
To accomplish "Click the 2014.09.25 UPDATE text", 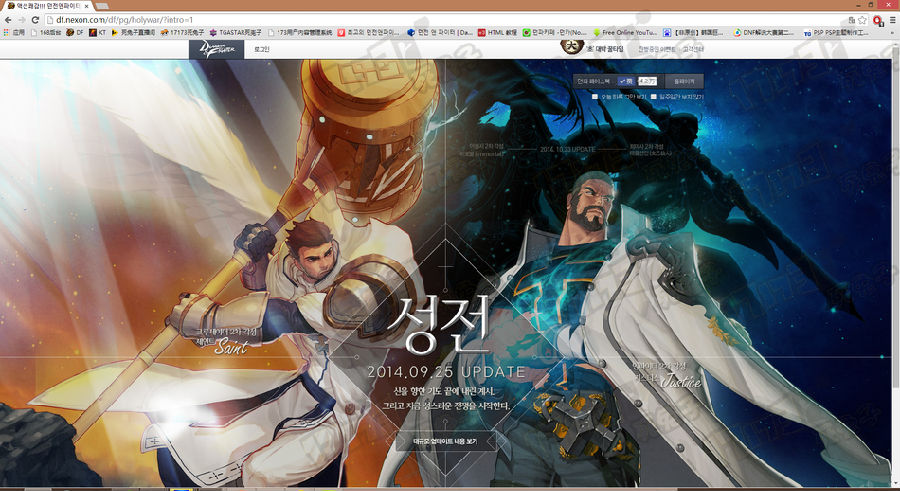I will [447, 372].
